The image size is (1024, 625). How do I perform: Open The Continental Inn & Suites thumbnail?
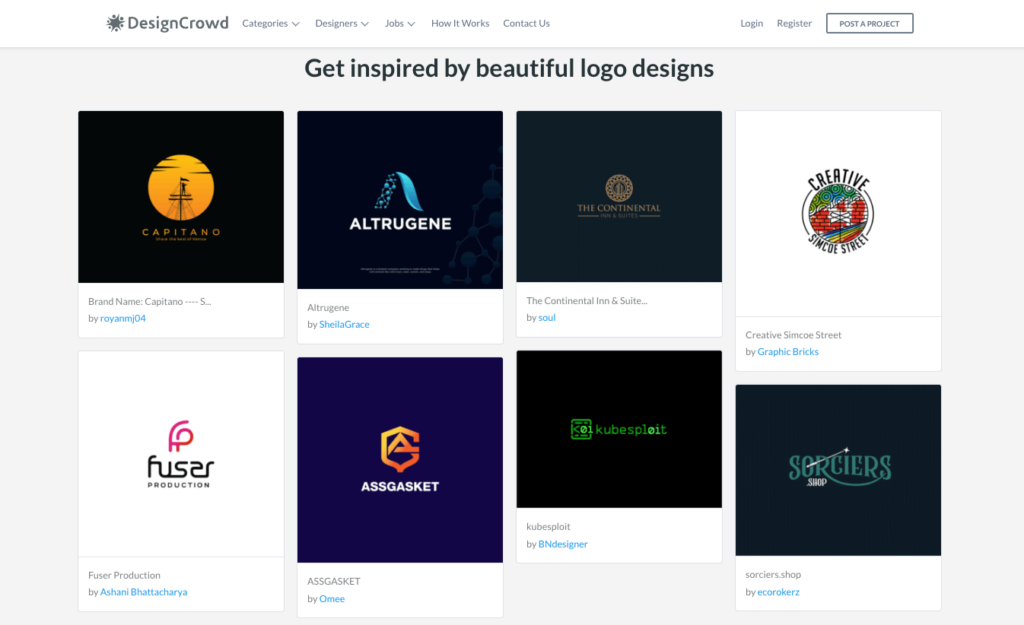[x=619, y=197]
